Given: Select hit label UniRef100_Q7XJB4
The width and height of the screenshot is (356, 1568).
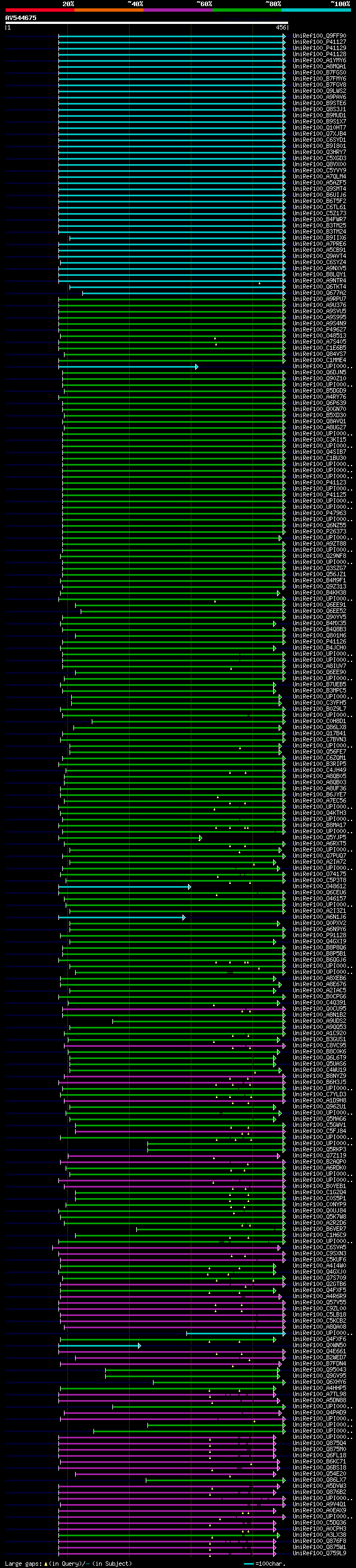Looking at the screenshot, I should pyautogui.click(x=319, y=134).
